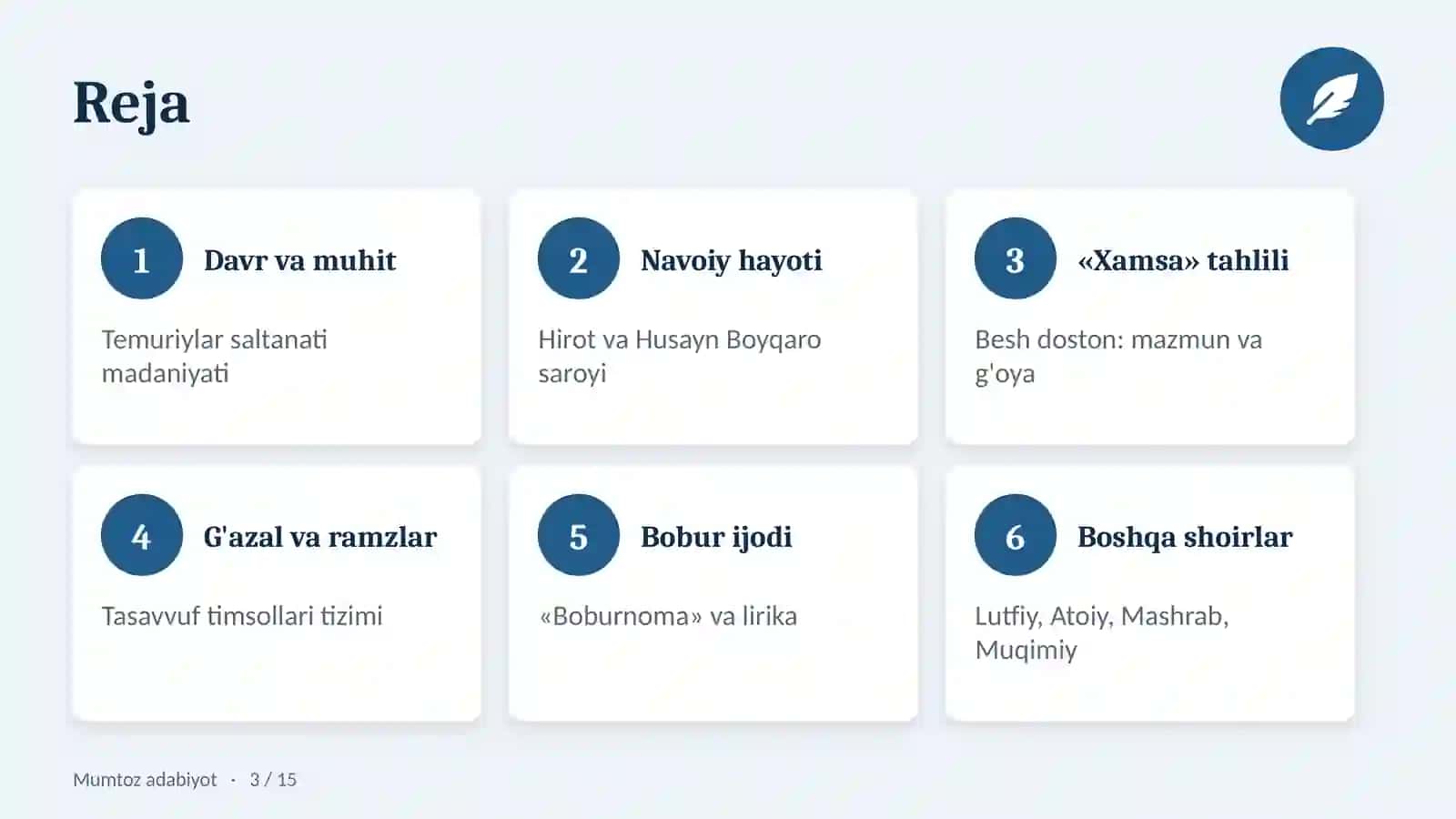Click the Reja slide title
1456x819 pixels.
point(131,103)
